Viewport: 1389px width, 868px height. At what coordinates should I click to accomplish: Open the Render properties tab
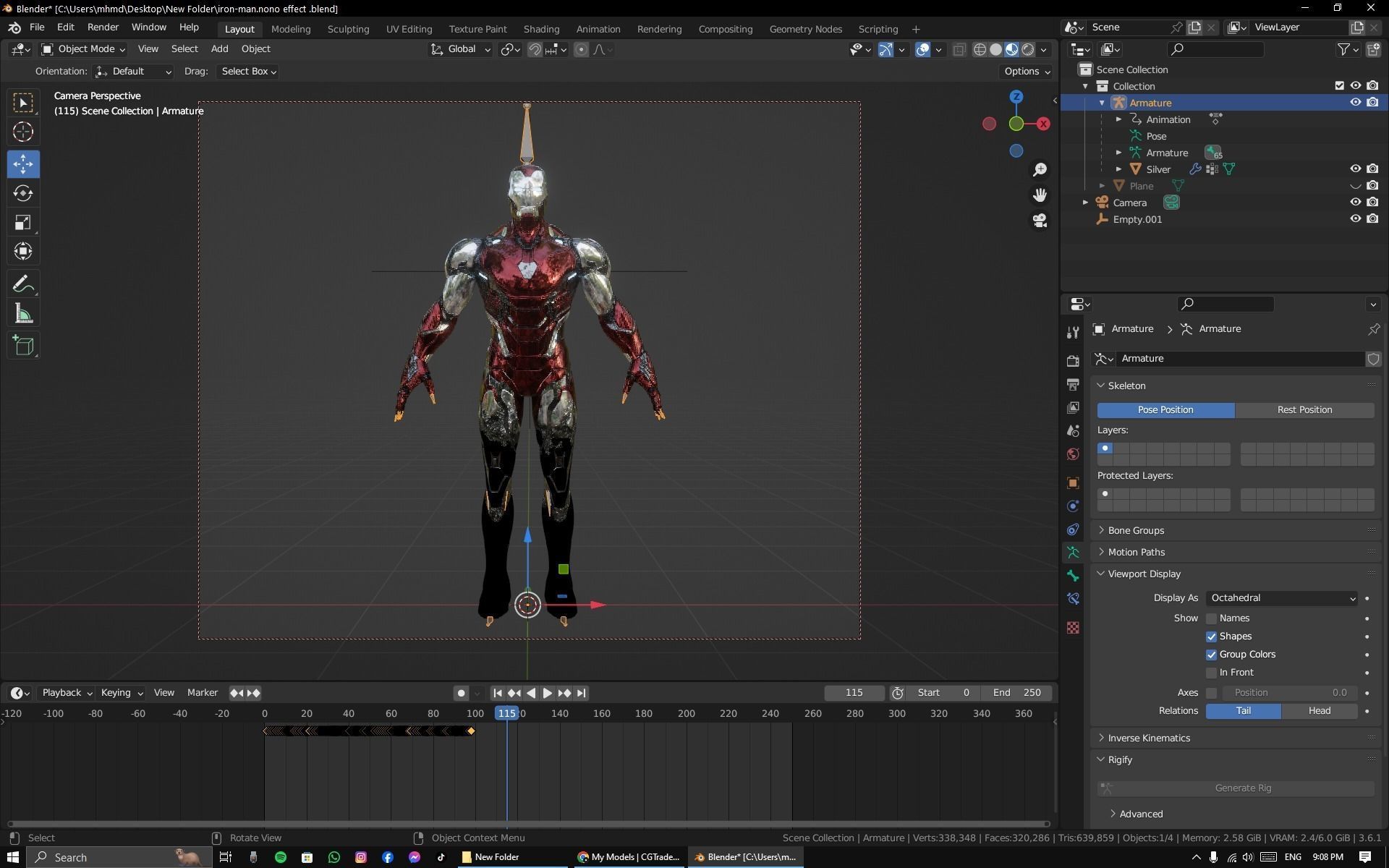pyautogui.click(x=1073, y=360)
